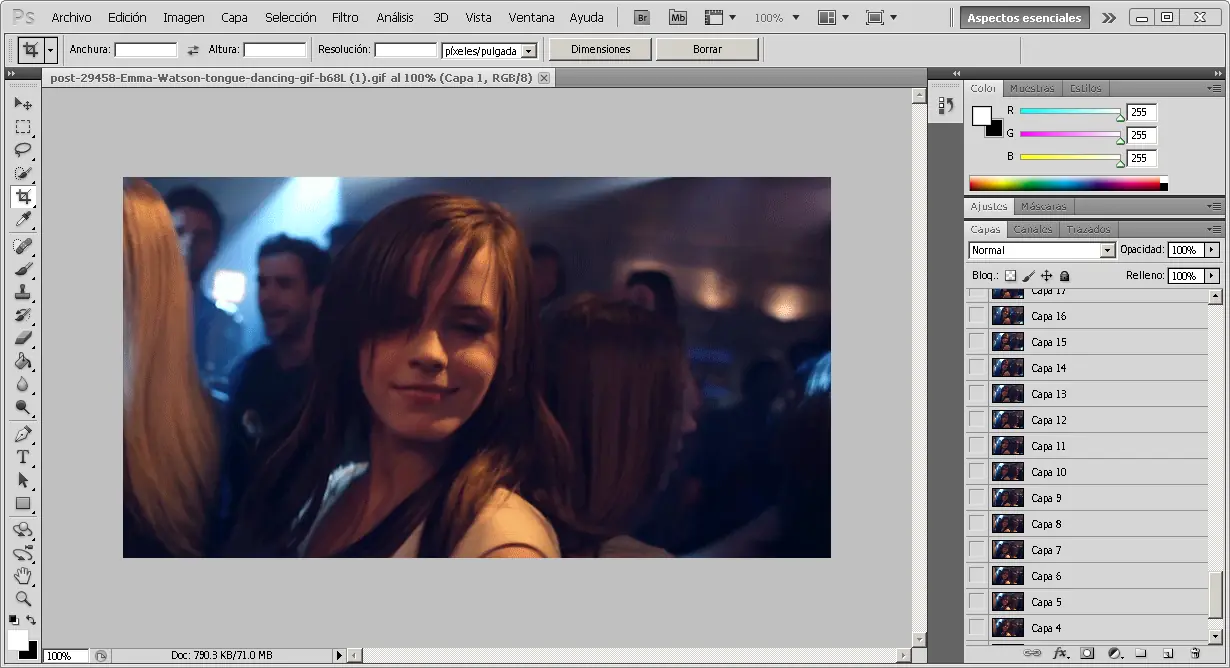The image size is (1230, 668).
Task: Select the Hand tool
Action: tap(22, 576)
